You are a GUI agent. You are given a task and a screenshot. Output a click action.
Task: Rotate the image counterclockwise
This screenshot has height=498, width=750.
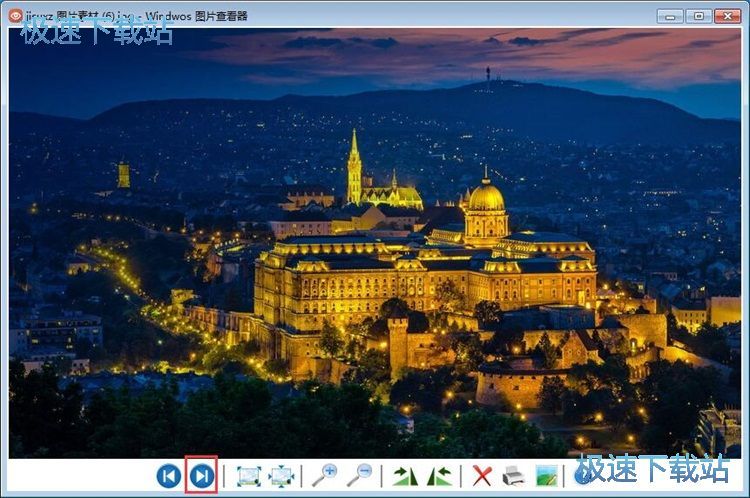(440, 476)
